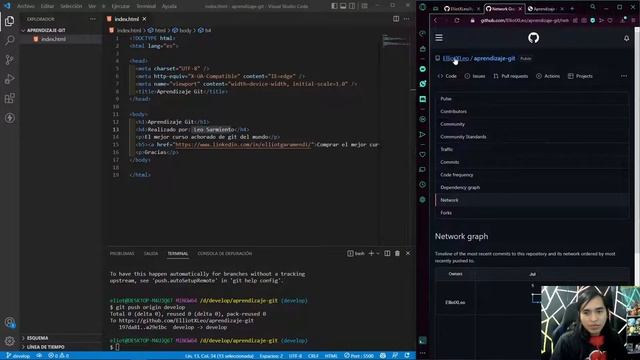Viewport: 640px width, 360px height.
Task: Open the Archivo menu
Action: pyautogui.click(x=26, y=6)
